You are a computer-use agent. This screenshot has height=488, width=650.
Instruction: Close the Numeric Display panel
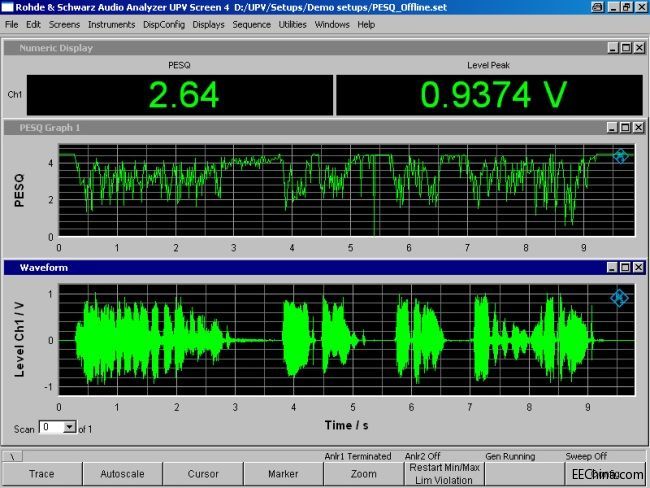click(640, 48)
